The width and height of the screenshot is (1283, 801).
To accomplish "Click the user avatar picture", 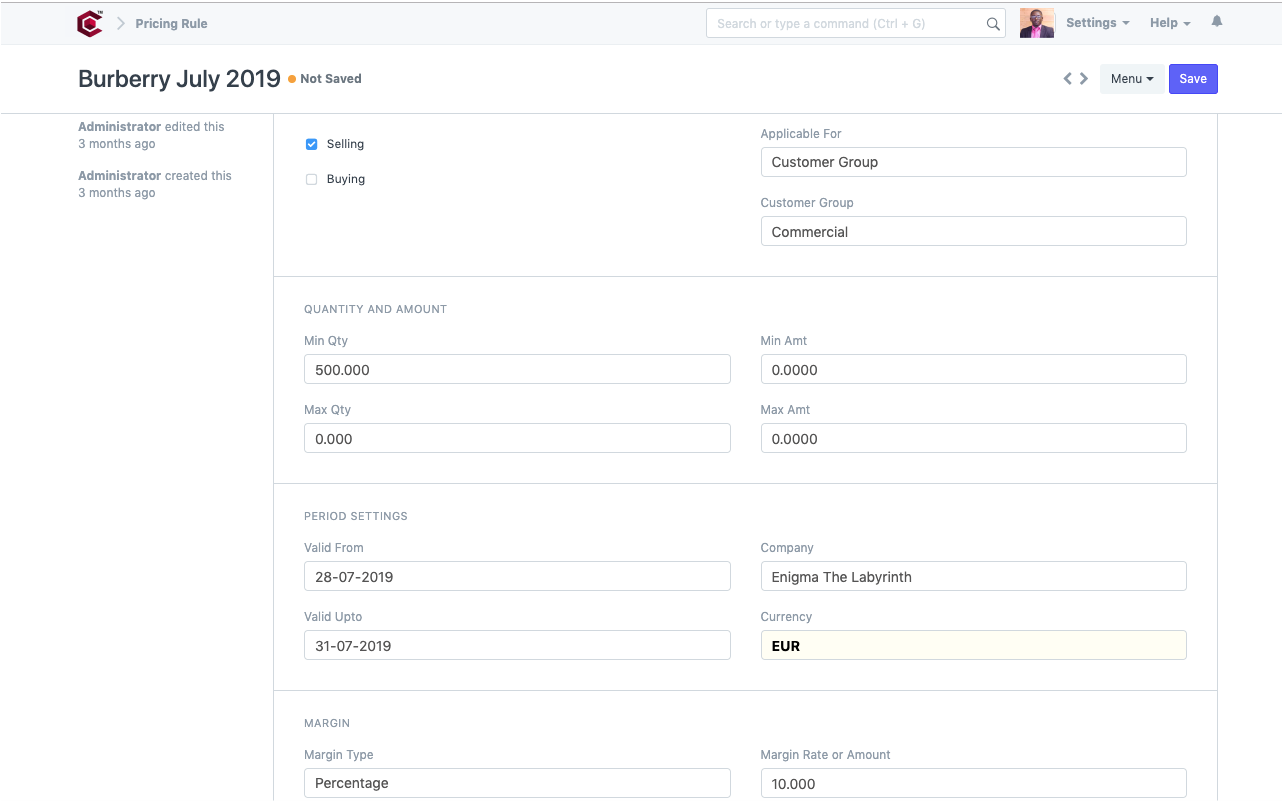I will coord(1037,23).
